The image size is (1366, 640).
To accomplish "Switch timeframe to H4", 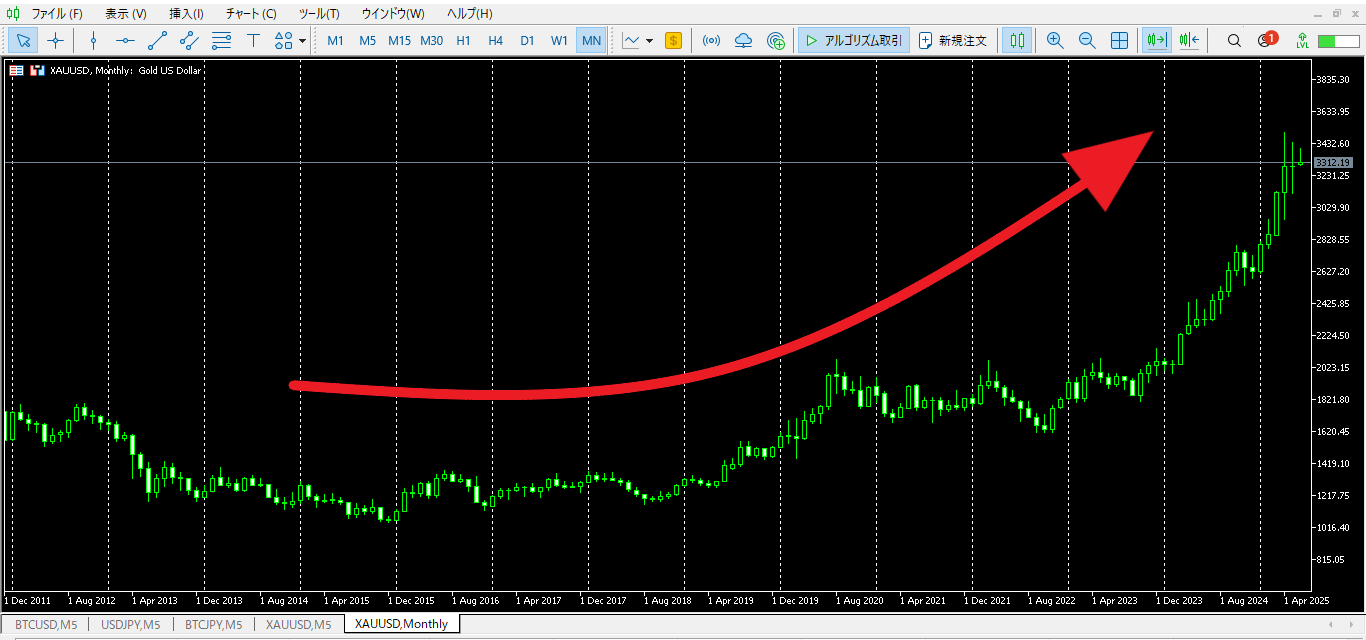I will [495, 41].
